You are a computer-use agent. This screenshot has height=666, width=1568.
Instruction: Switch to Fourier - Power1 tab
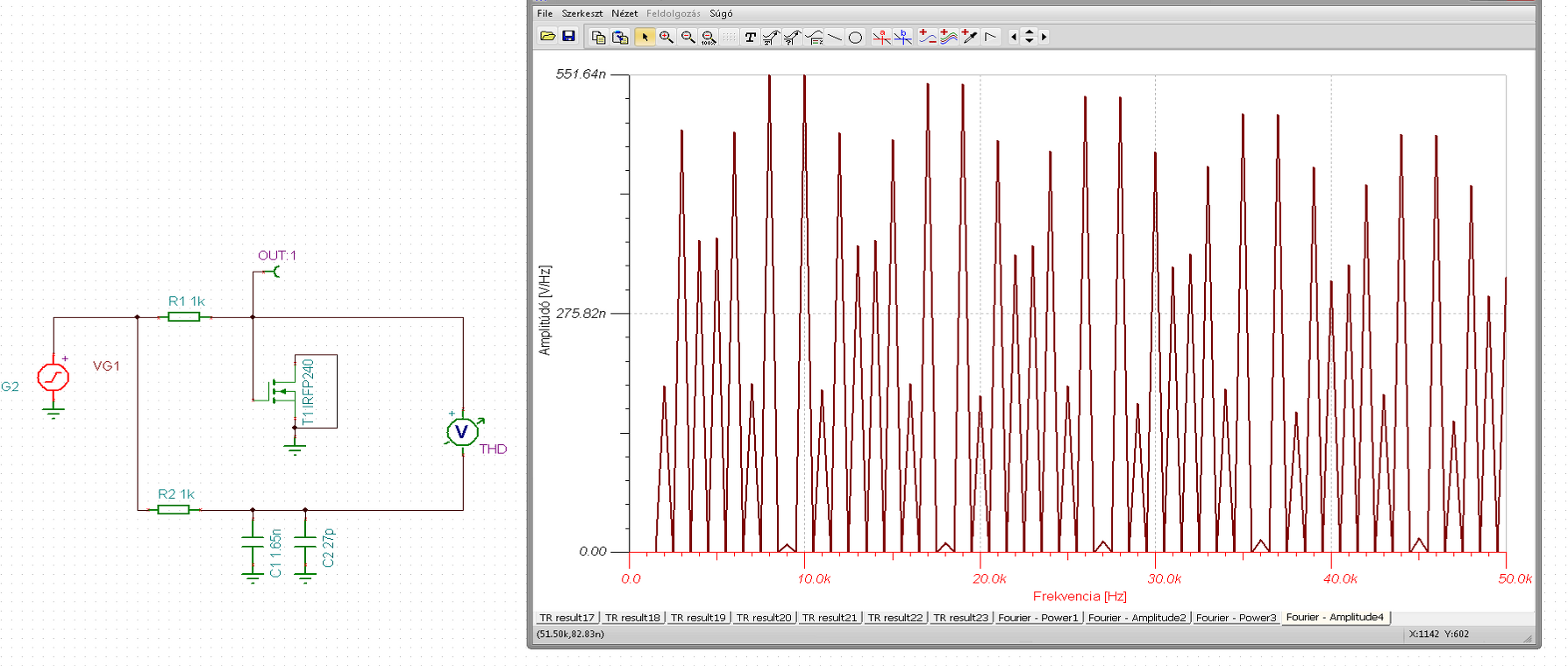coord(1038,618)
